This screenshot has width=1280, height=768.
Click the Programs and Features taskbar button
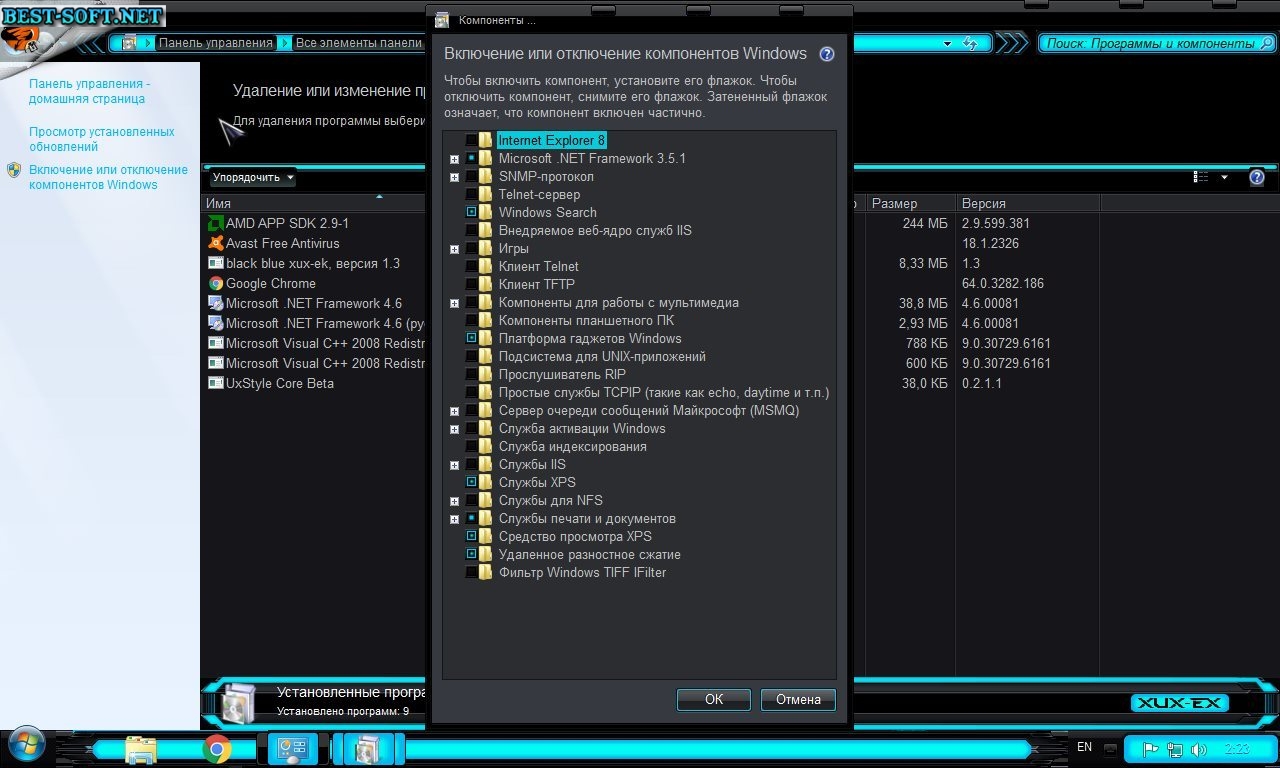[367, 748]
